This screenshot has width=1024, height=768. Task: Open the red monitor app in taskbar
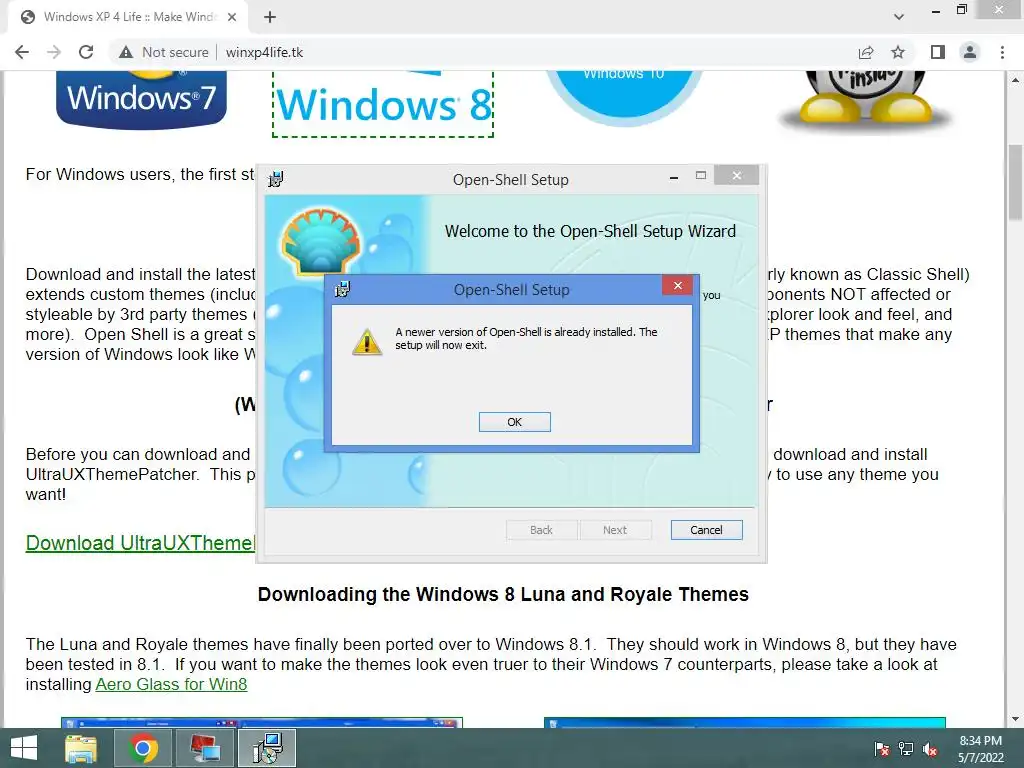(x=204, y=748)
